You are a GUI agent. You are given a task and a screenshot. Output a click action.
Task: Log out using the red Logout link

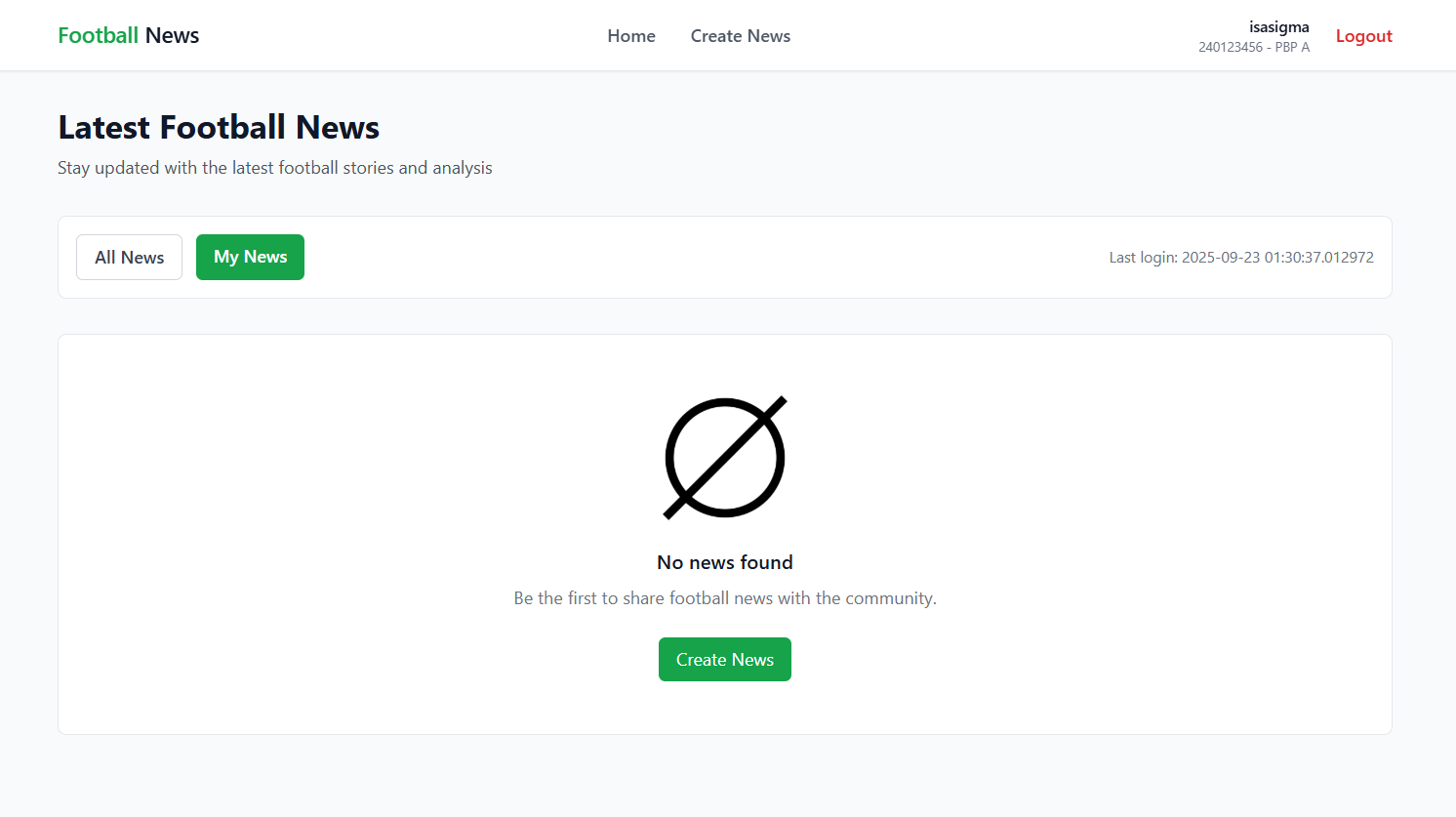[1363, 36]
